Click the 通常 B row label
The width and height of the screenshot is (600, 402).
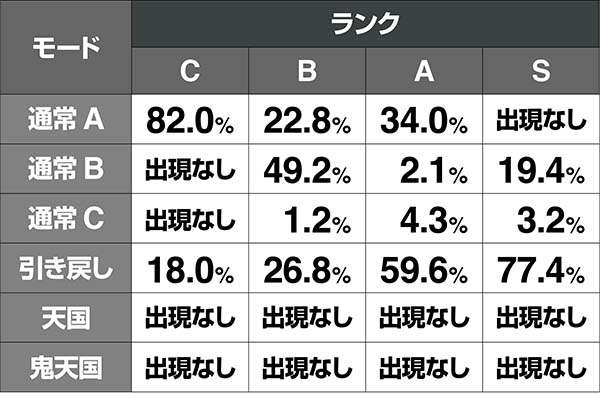[66, 170]
